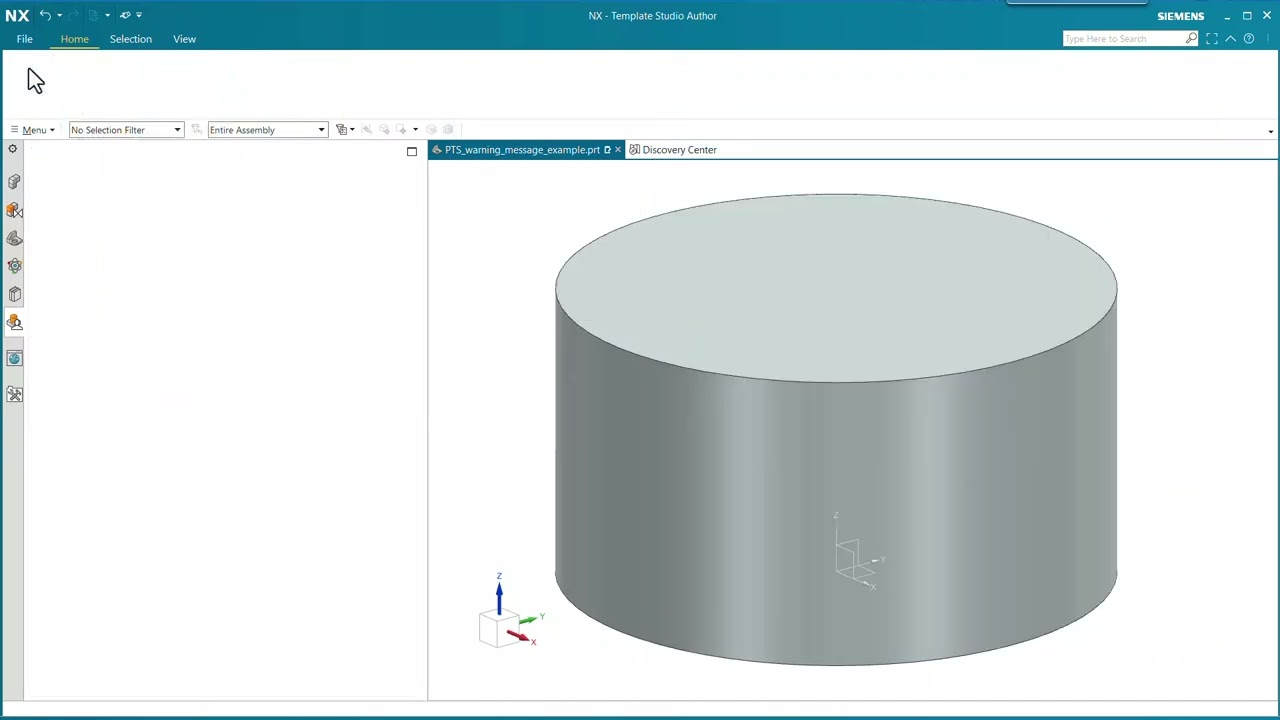
Task: Click the selection priority icon in top border bar
Action: click(341, 129)
